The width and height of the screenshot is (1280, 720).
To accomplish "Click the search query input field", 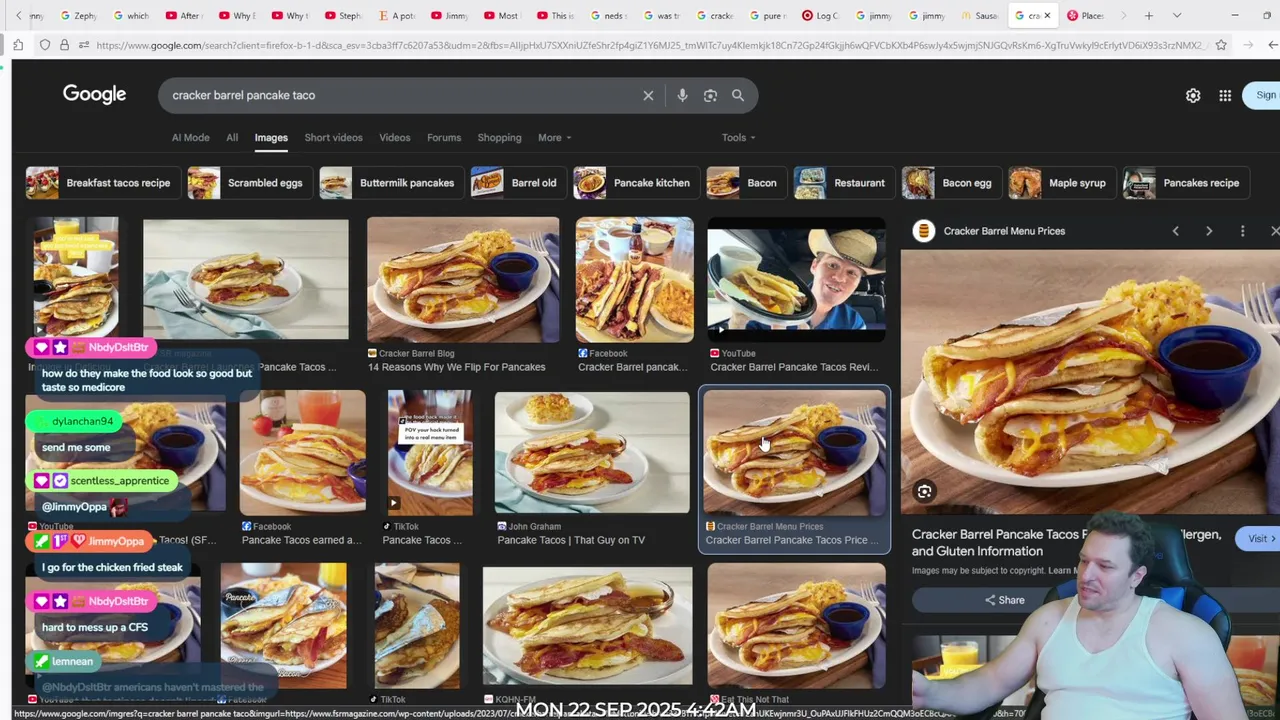I will [x=400, y=96].
